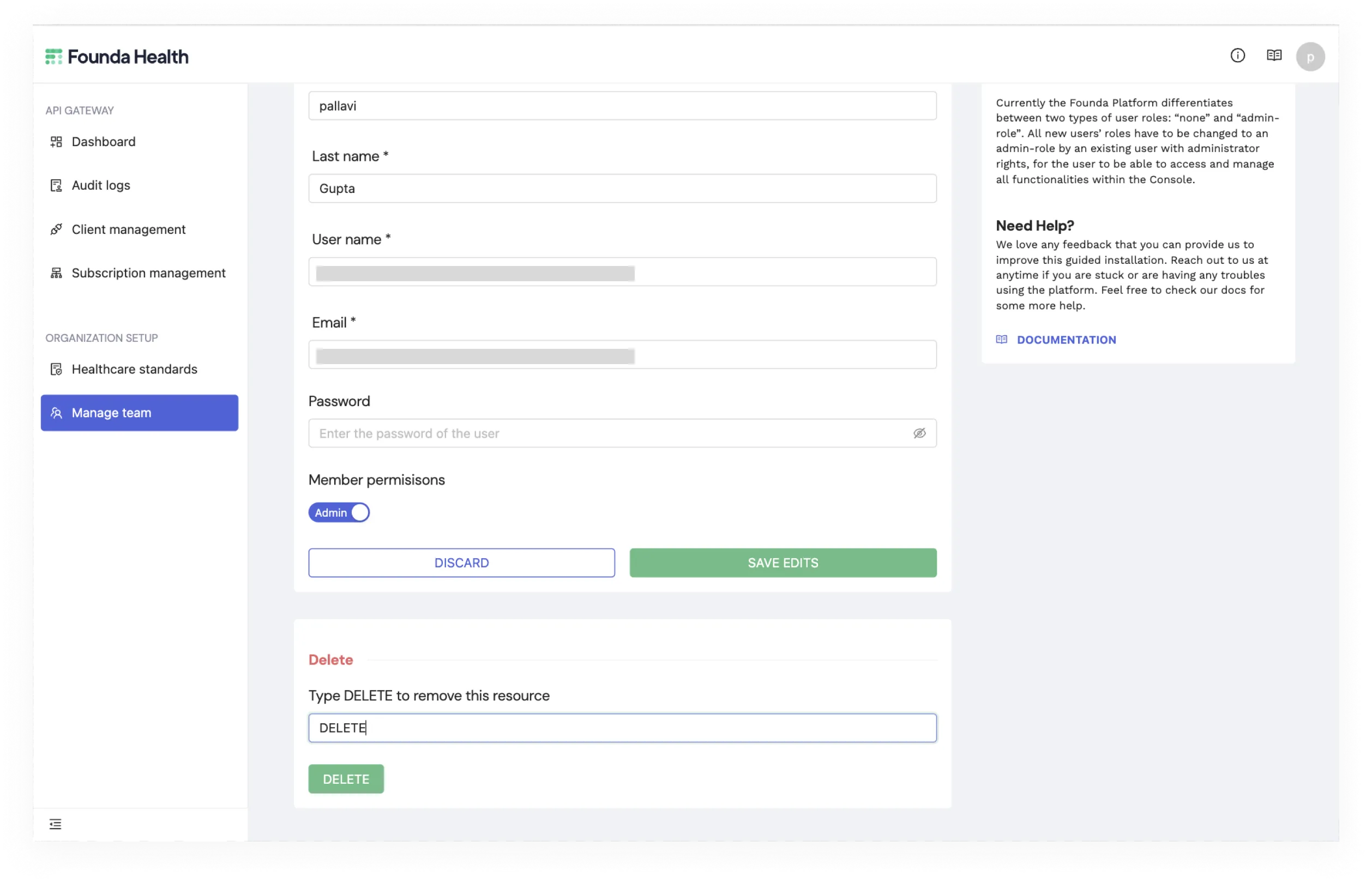
Task: Click the red 'Delete' section heading
Action: pos(330,660)
